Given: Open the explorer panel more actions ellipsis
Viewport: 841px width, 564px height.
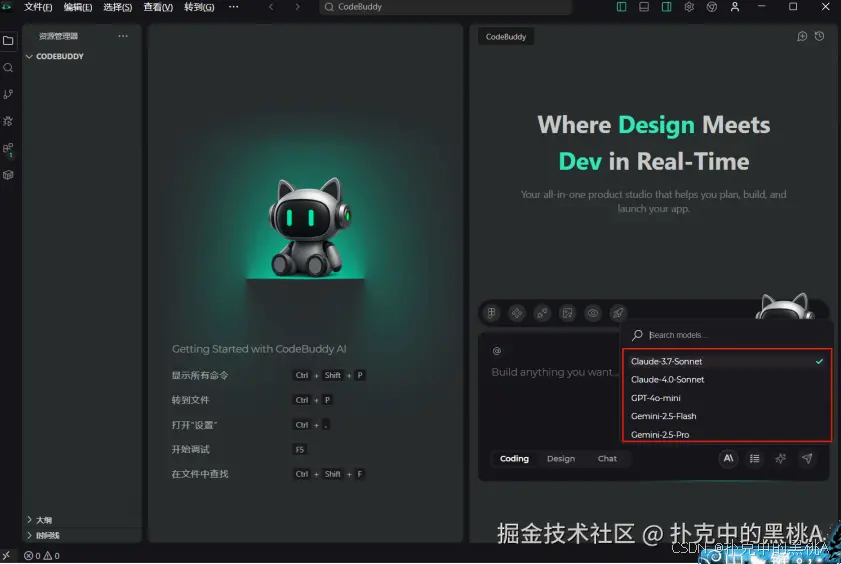Looking at the screenshot, I should coord(123,36).
